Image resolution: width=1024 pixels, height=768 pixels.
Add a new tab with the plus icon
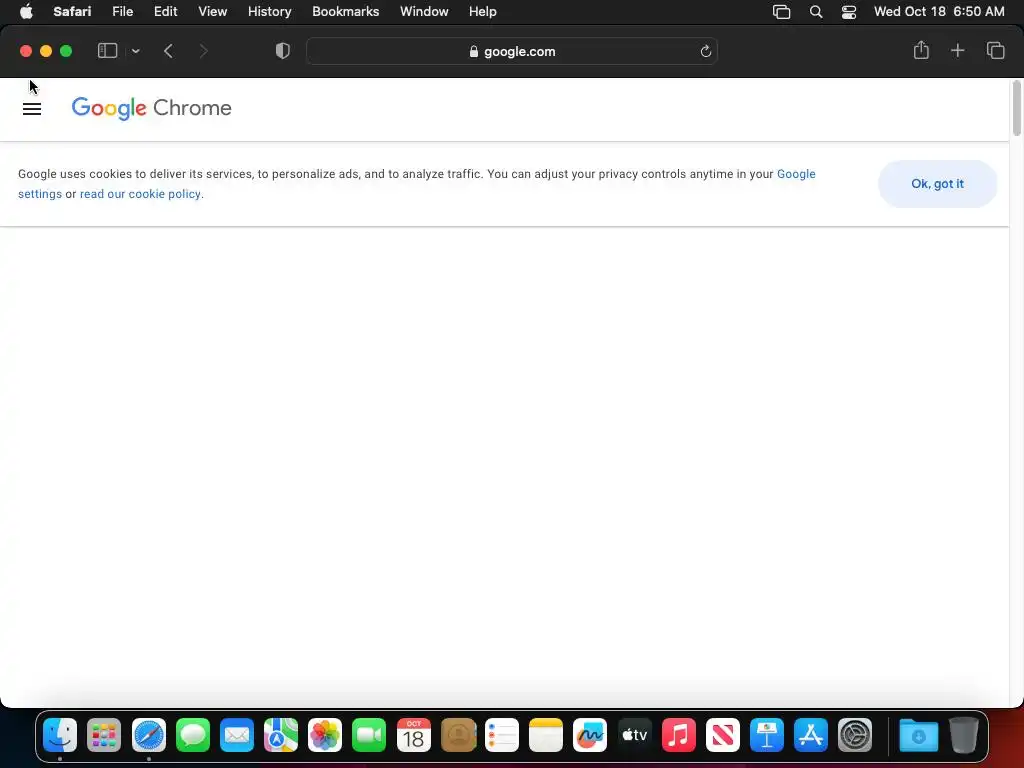pos(957,50)
